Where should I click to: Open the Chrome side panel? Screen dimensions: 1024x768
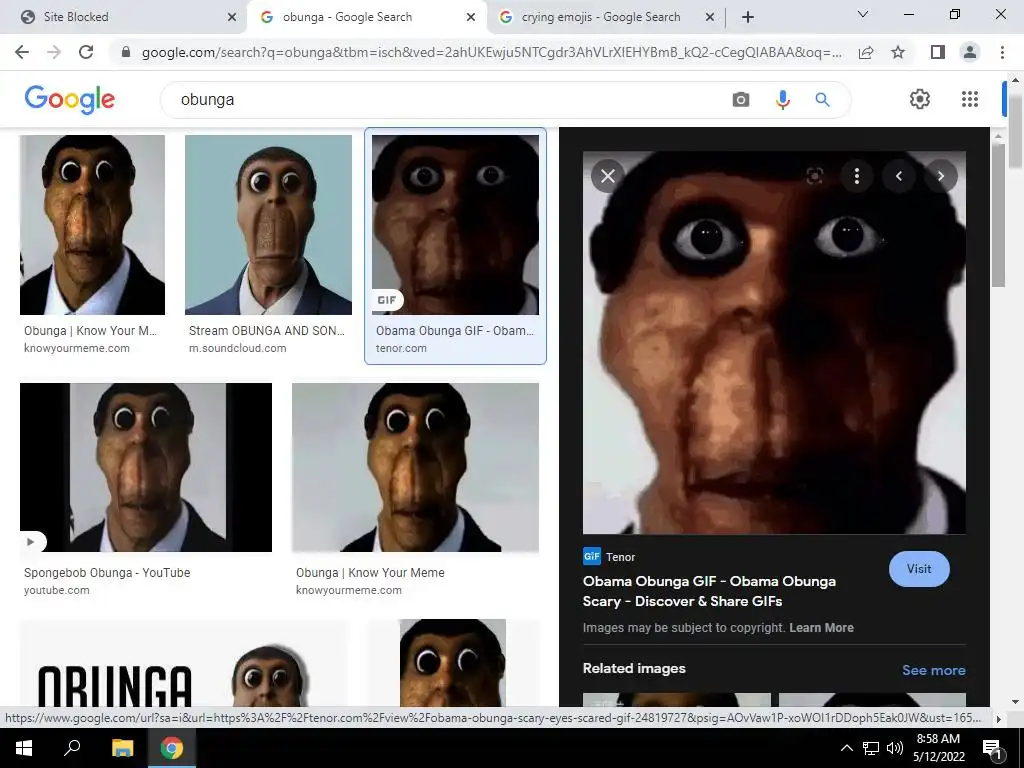[938, 52]
